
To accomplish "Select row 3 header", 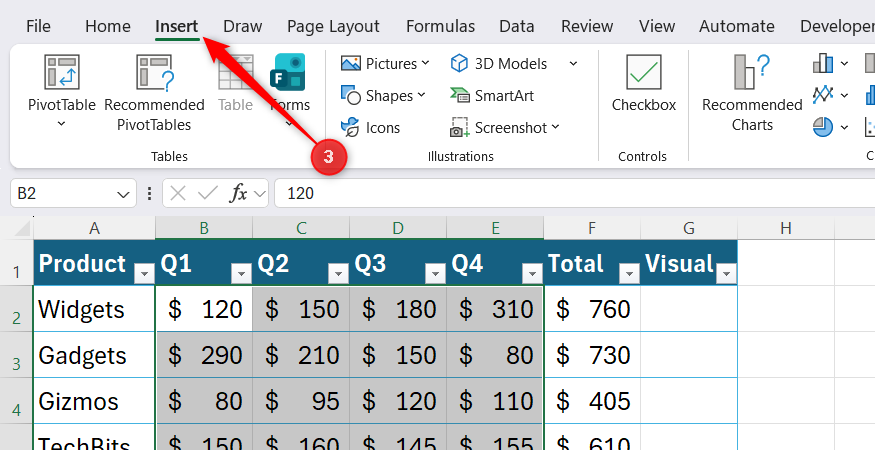I will tap(16, 355).
